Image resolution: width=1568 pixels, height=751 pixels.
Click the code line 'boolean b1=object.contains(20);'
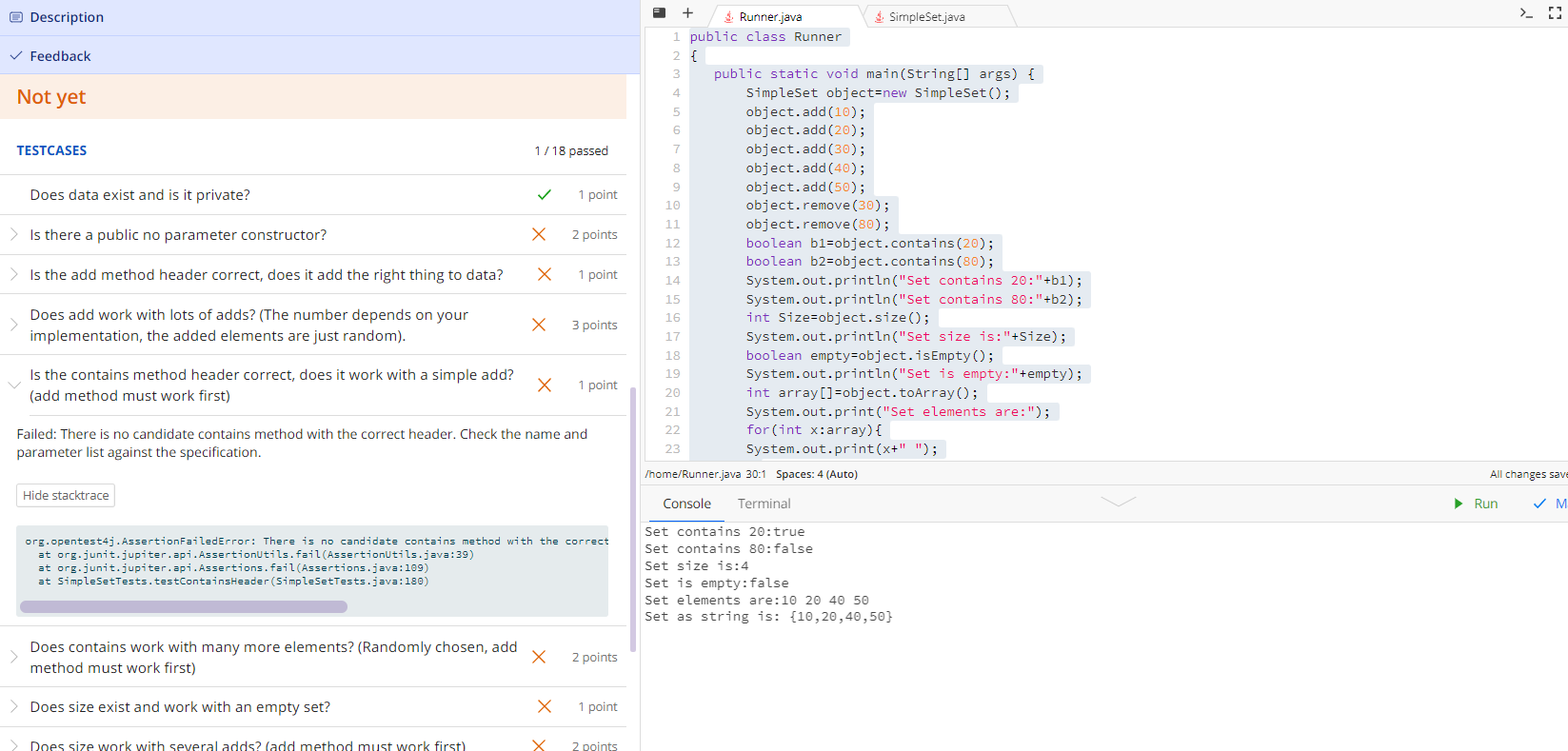pos(869,243)
